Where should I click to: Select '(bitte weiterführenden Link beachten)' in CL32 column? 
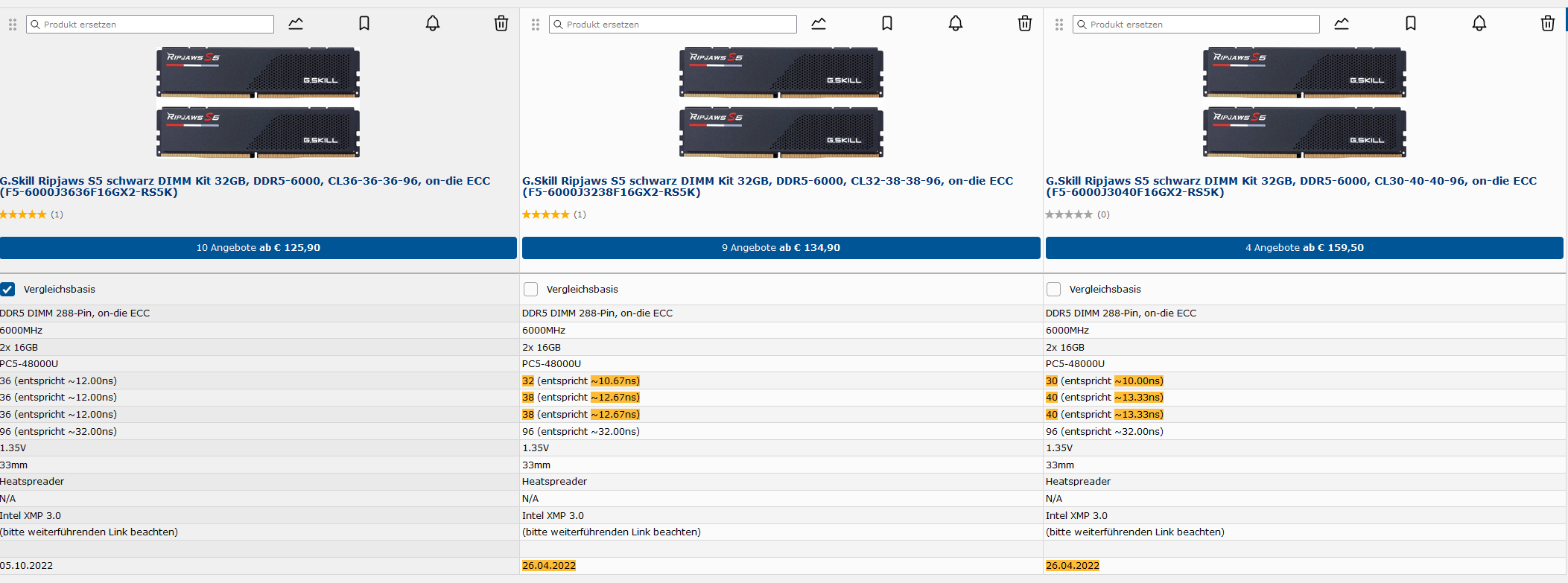(612, 532)
